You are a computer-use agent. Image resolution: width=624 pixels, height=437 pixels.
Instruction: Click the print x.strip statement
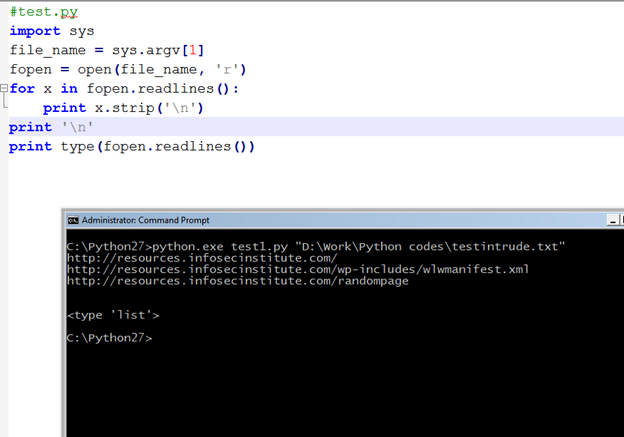point(122,108)
